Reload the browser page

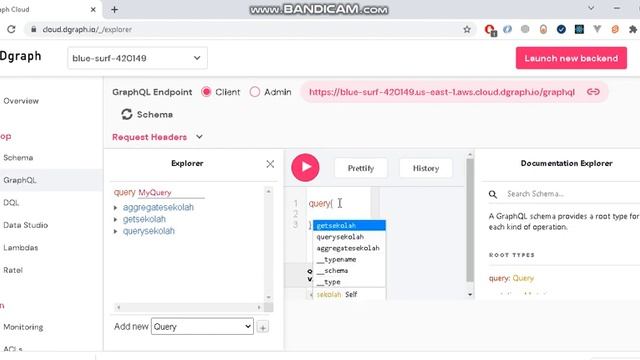coord(11,29)
